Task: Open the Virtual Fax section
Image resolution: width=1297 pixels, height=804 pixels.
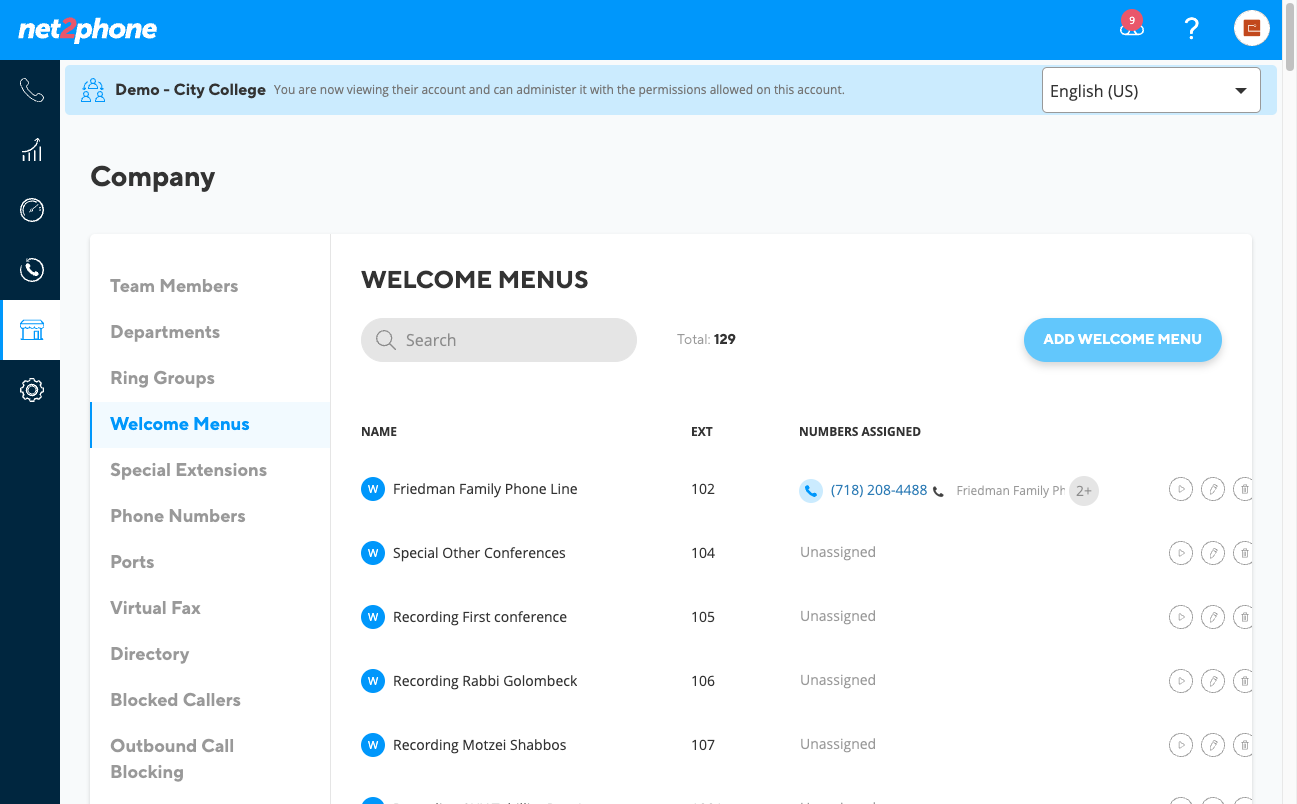Action: pos(155,608)
